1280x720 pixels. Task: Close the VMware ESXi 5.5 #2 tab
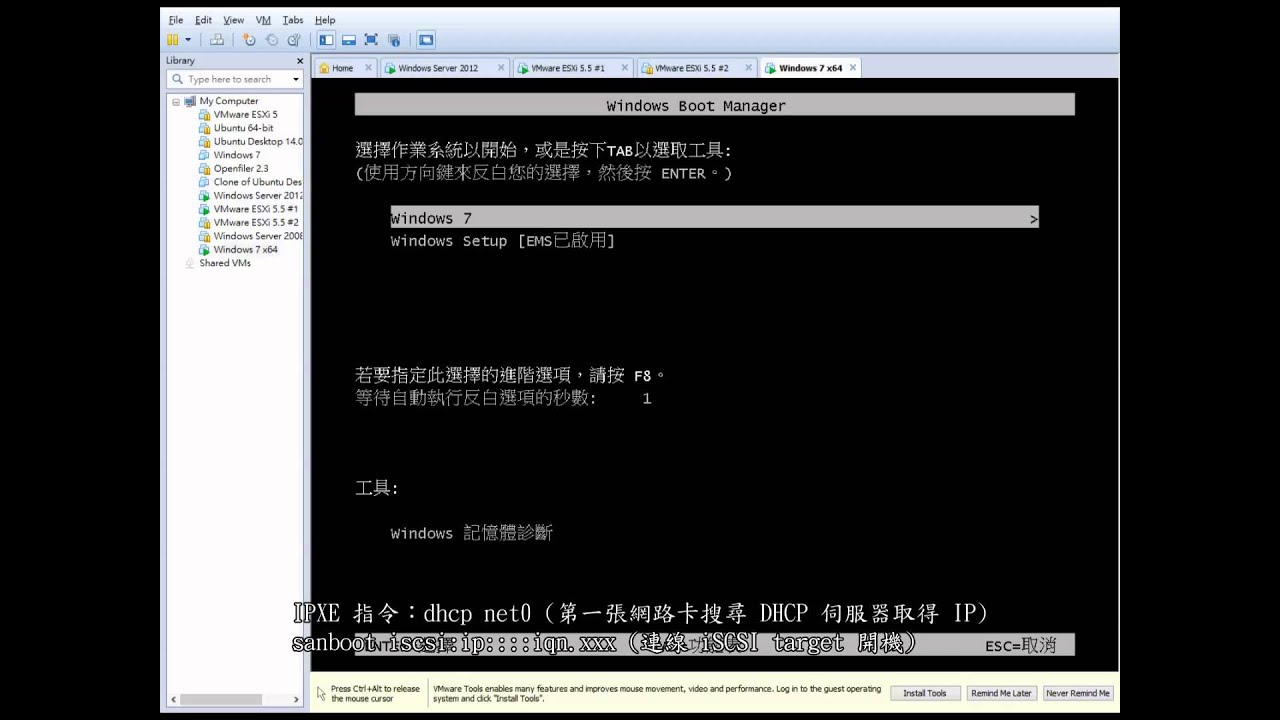(748, 68)
